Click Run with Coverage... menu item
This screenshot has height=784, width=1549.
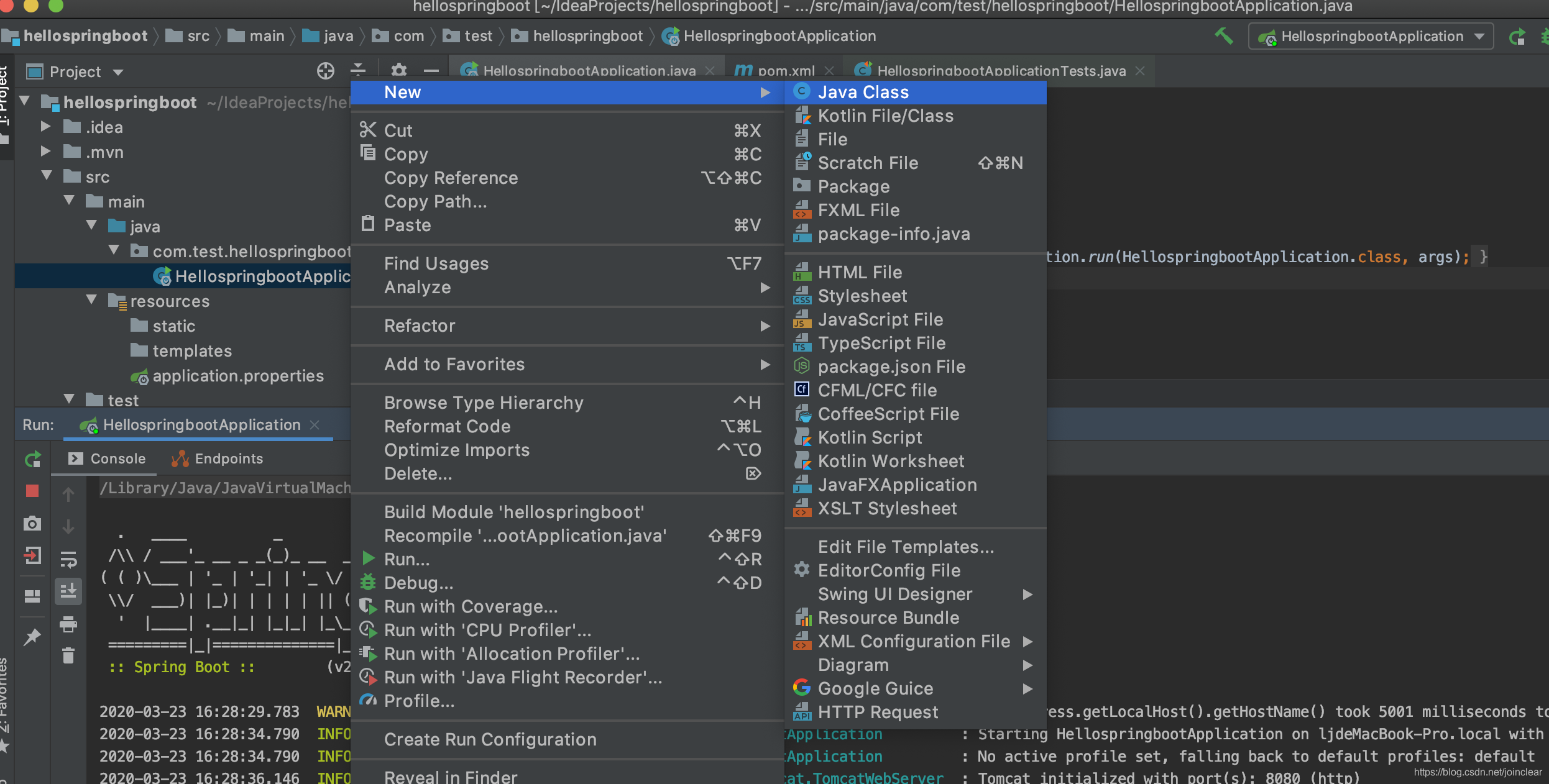567,606
